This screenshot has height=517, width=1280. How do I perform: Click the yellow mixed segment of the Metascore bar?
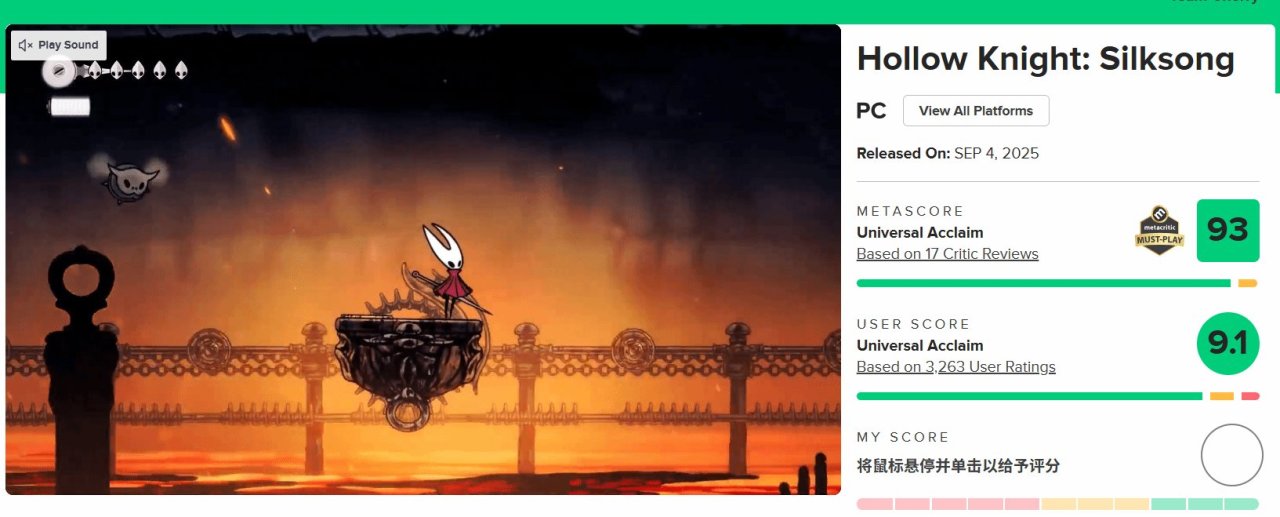[1247, 283]
